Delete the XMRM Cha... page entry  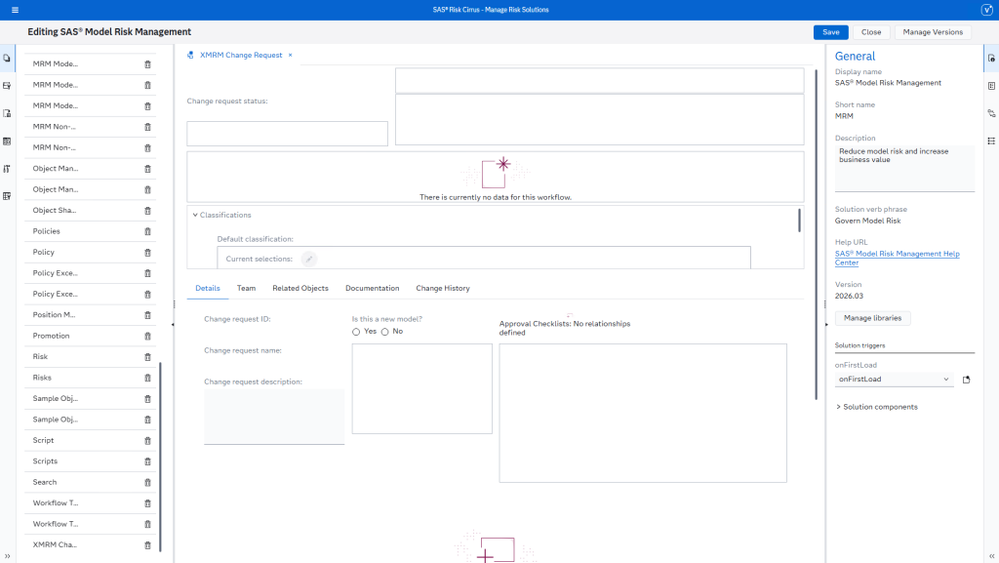[147, 545]
